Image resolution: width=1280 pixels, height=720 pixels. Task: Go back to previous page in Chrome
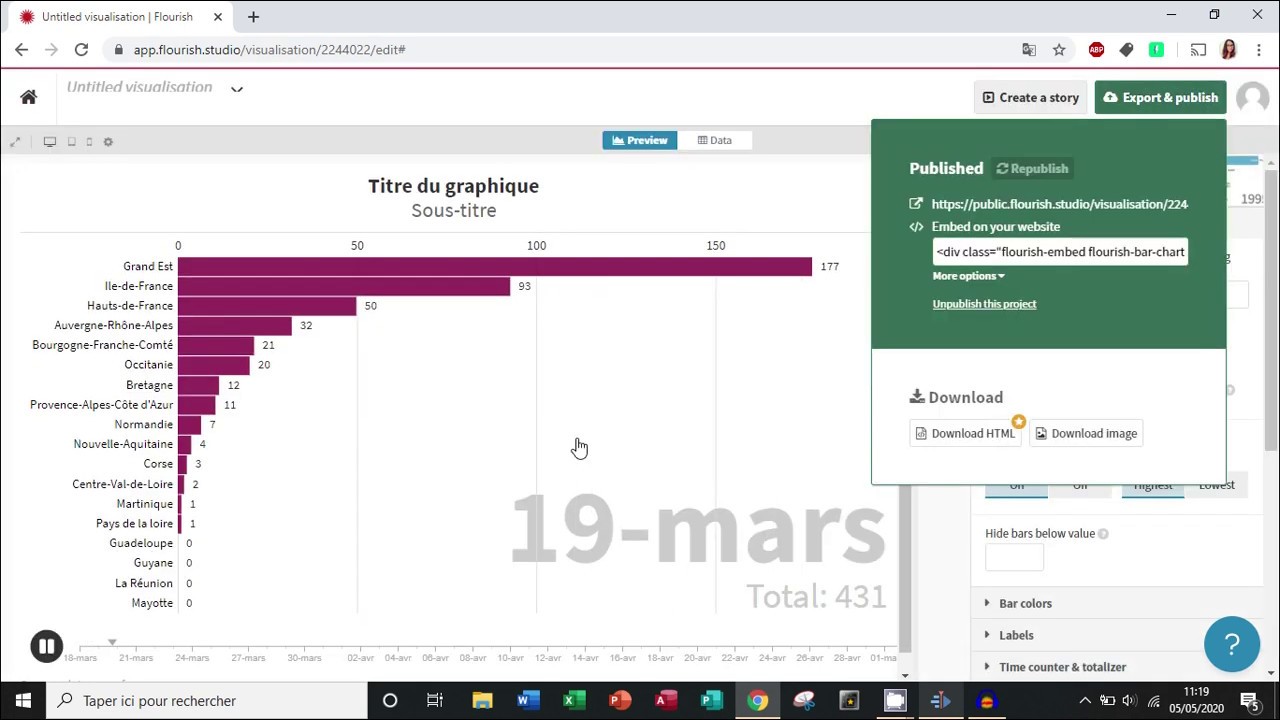click(21, 50)
